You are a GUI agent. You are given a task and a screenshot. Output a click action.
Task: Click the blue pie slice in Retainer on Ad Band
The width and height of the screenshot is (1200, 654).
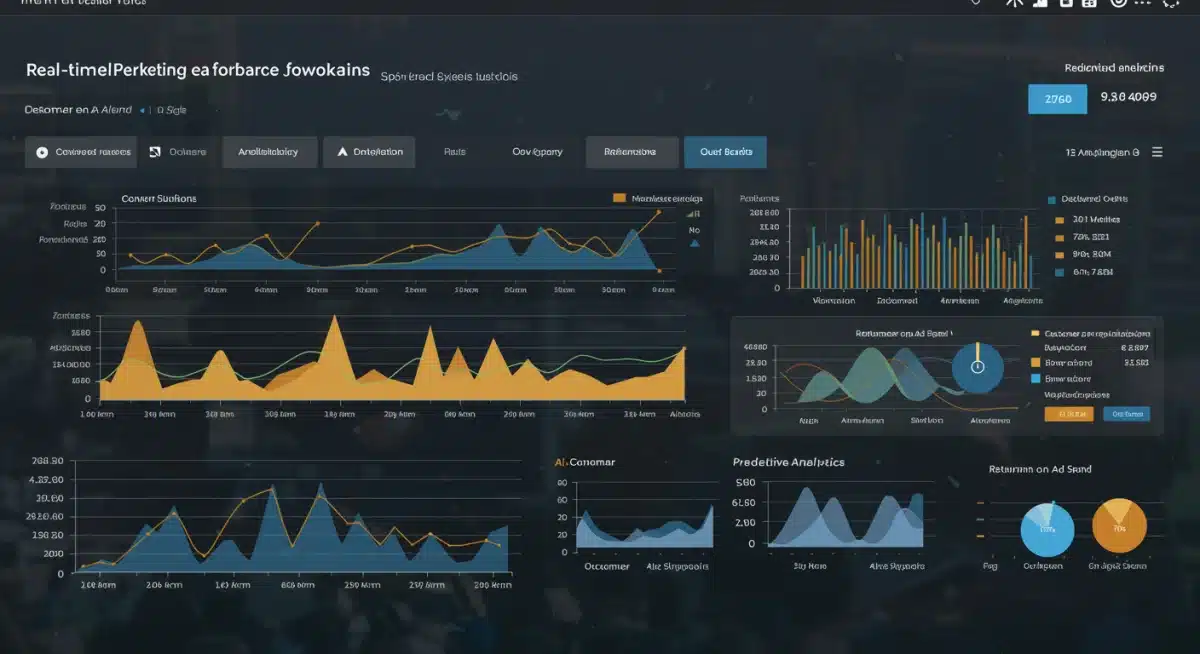[975, 367]
